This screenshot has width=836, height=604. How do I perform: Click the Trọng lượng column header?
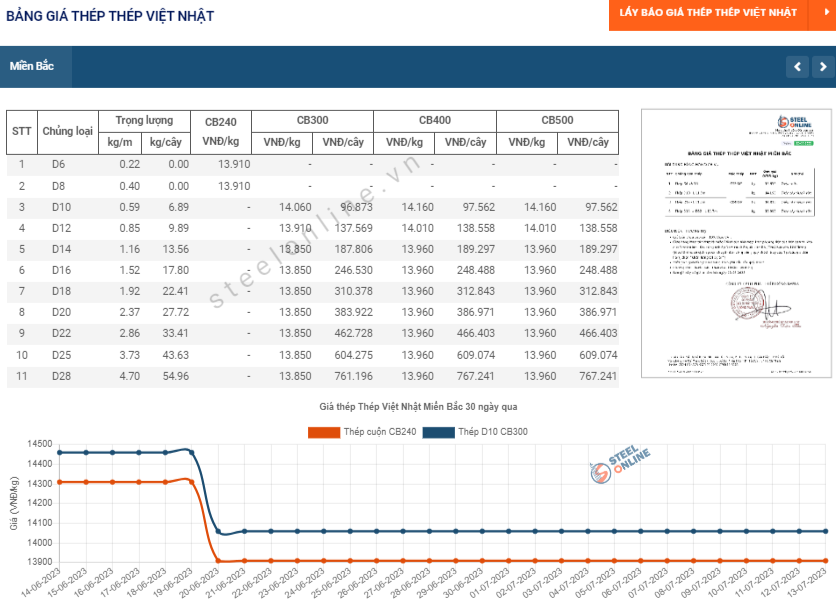[144, 121]
